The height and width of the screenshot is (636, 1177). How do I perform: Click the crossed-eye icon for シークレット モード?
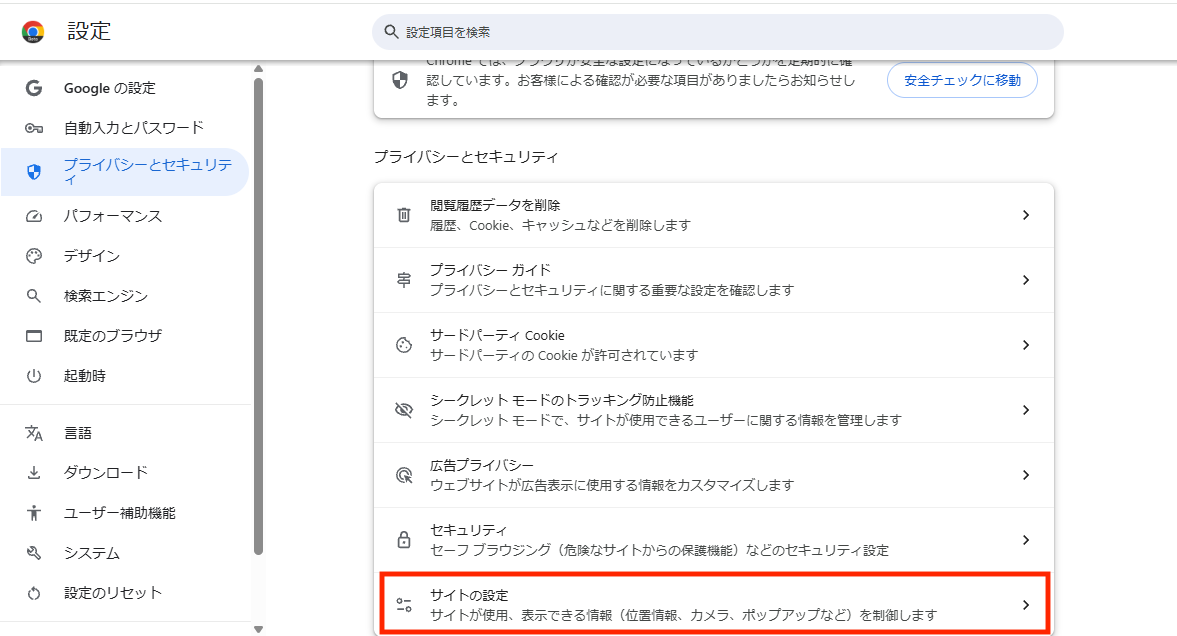point(404,410)
